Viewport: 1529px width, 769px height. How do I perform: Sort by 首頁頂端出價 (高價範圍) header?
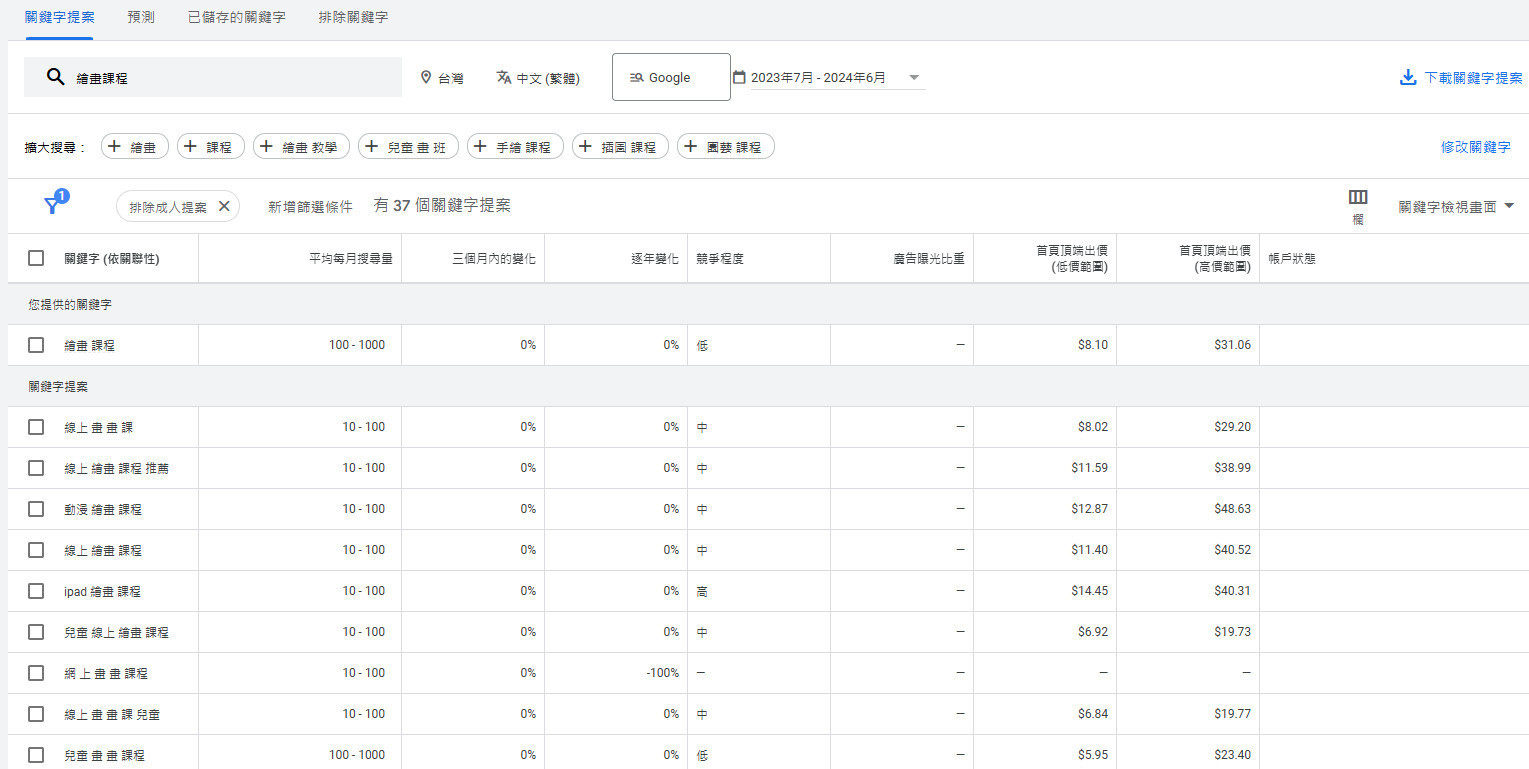click(1215, 258)
